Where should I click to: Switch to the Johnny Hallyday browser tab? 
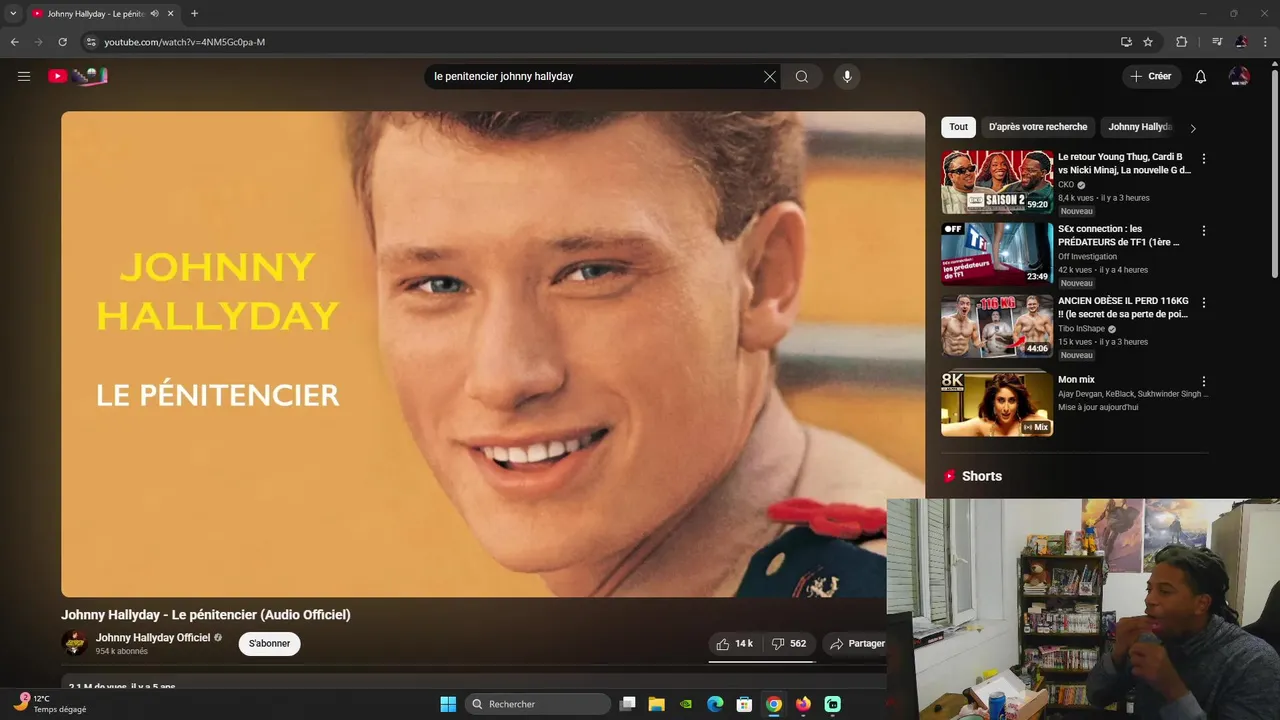(x=95, y=13)
